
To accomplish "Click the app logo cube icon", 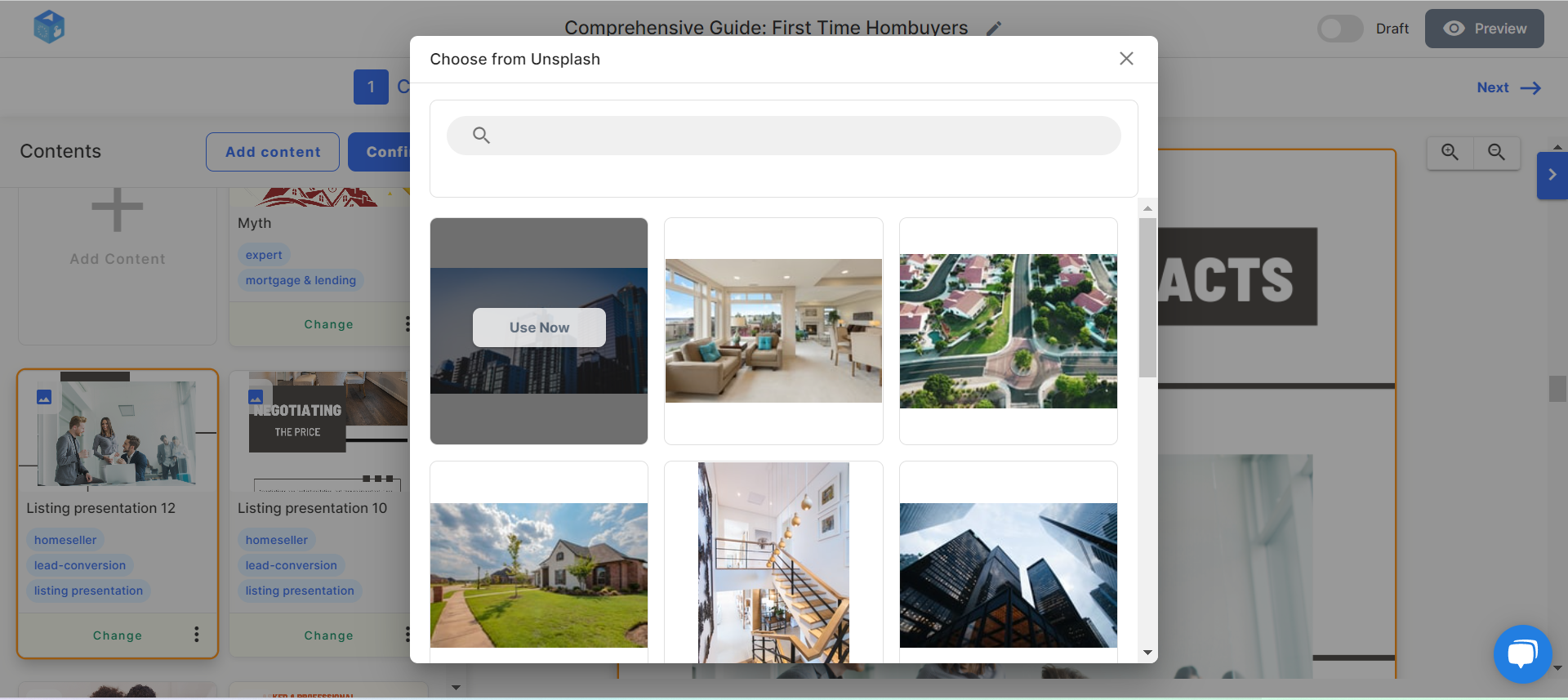I will point(49,27).
